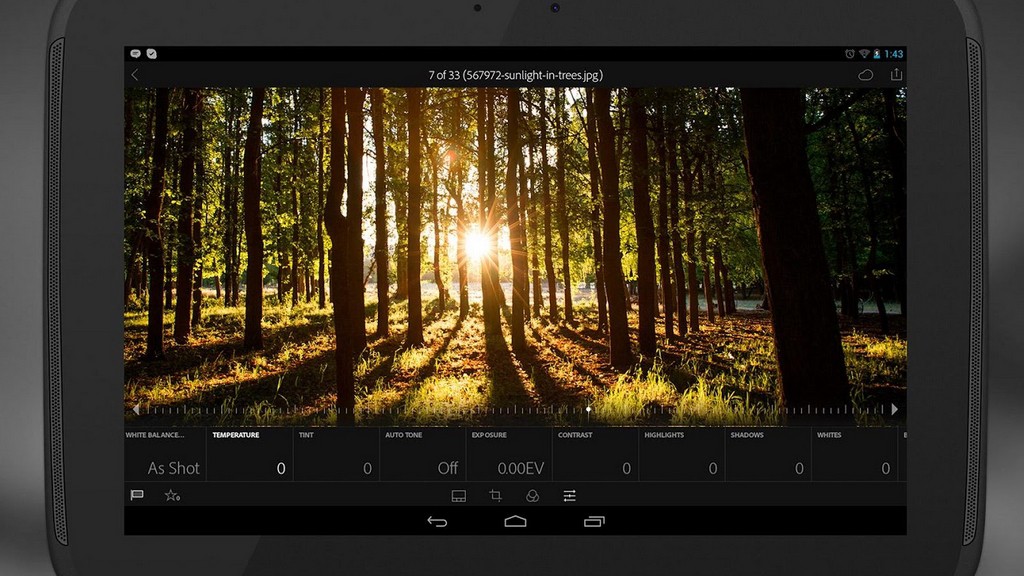
Task: Tap the Temperature adjustment to activate it
Action: click(x=236, y=436)
